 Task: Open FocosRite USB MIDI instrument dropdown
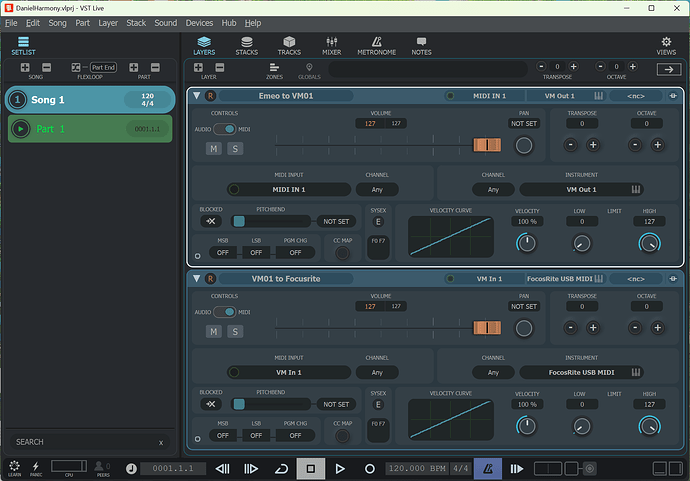click(x=581, y=372)
